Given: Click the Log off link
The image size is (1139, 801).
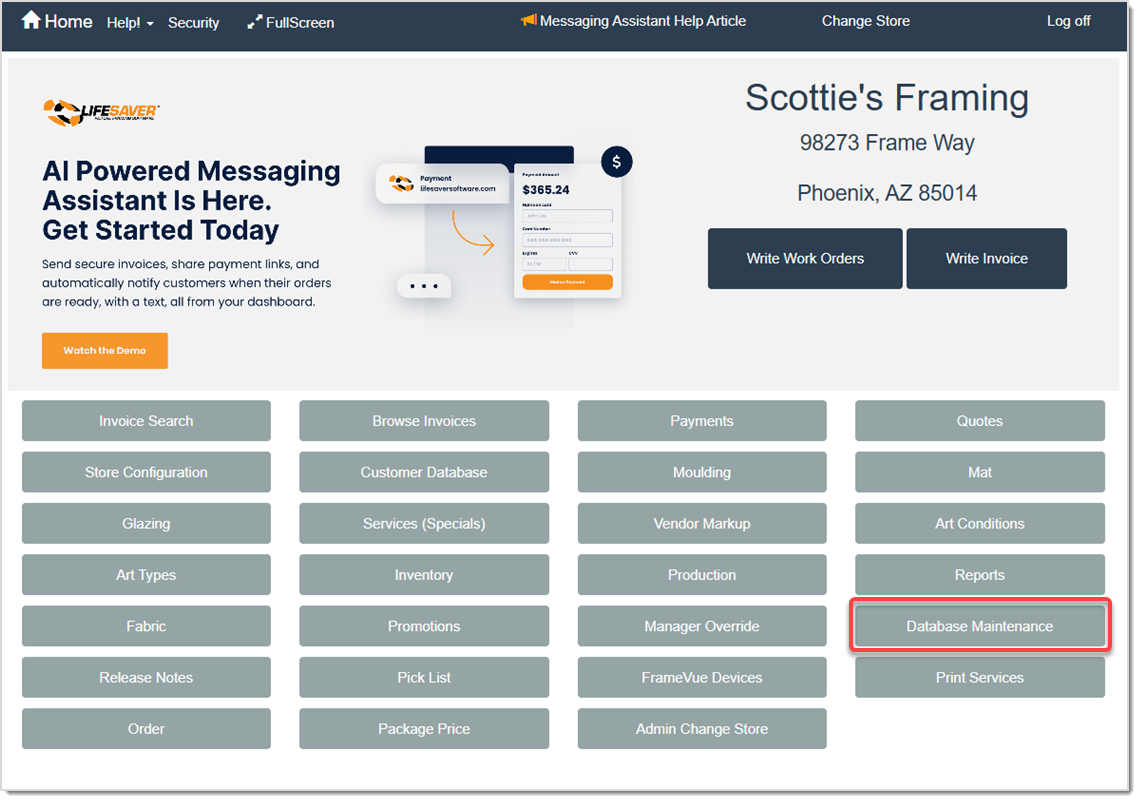Looking at the screenshot, I should click(1068, 20).
